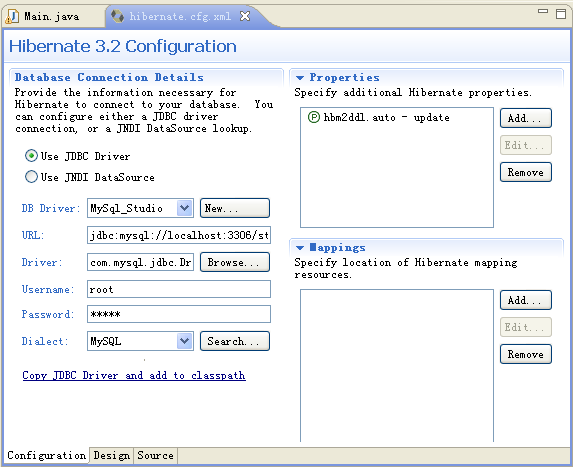This screenshot has height=467, width=573.
Task: Open the DB Driver dropdown
Action: pyautogui.click(x=185, y=208)
